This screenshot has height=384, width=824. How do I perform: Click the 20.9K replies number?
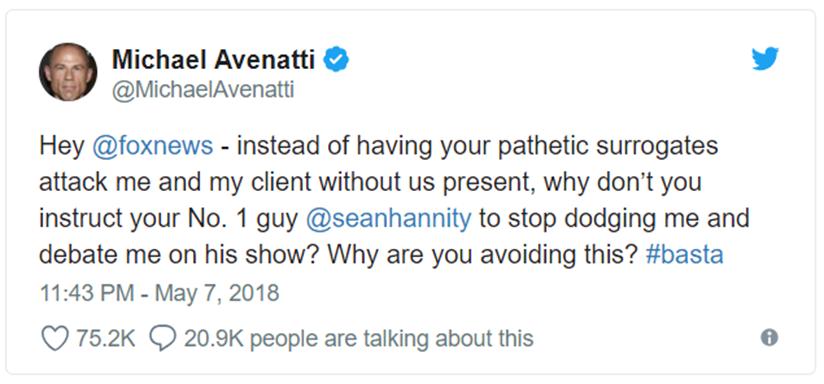coord(213,338)
